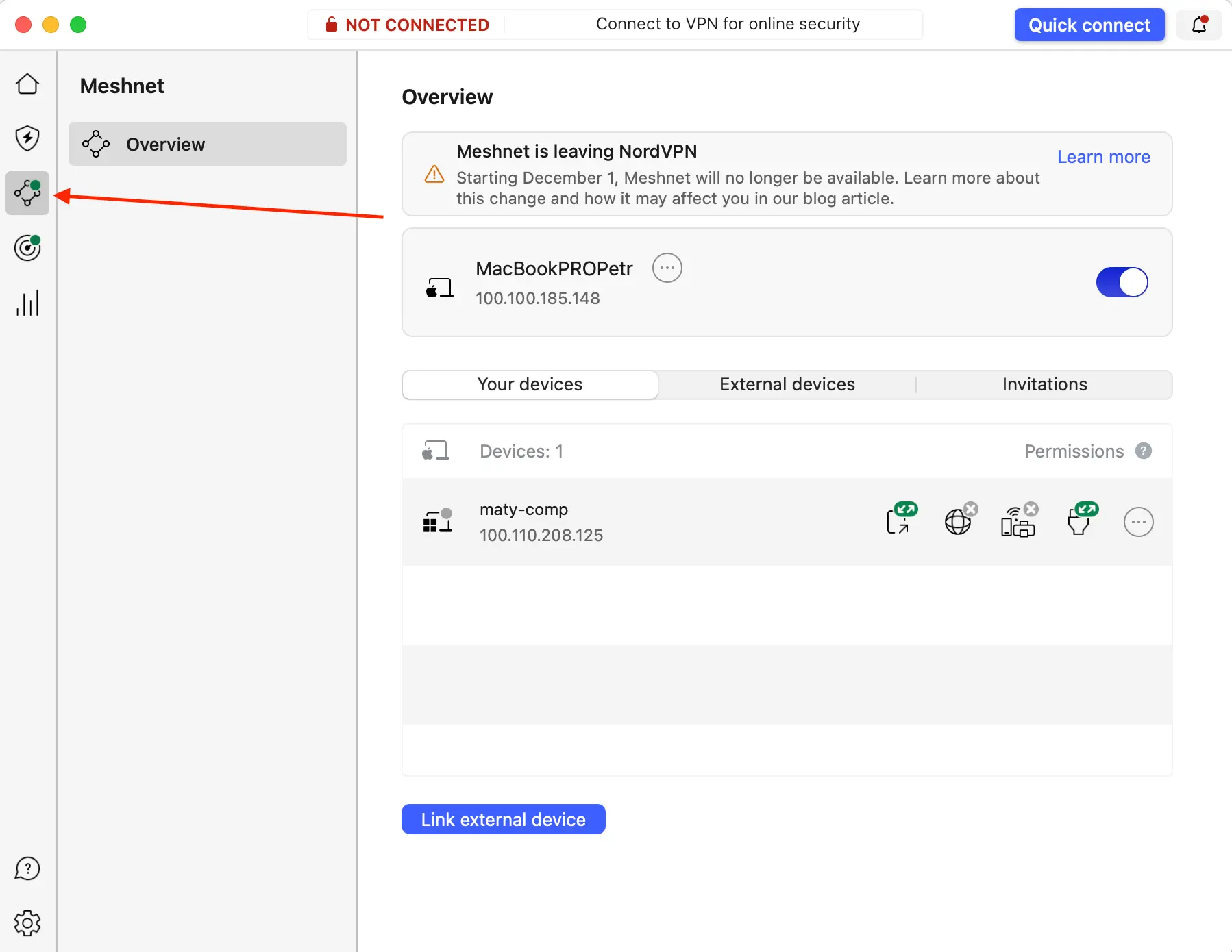The width and height of the screenshot is (1232, 952).
Task: Open Threat Protection shield icon
Action: tap(27, 138)
